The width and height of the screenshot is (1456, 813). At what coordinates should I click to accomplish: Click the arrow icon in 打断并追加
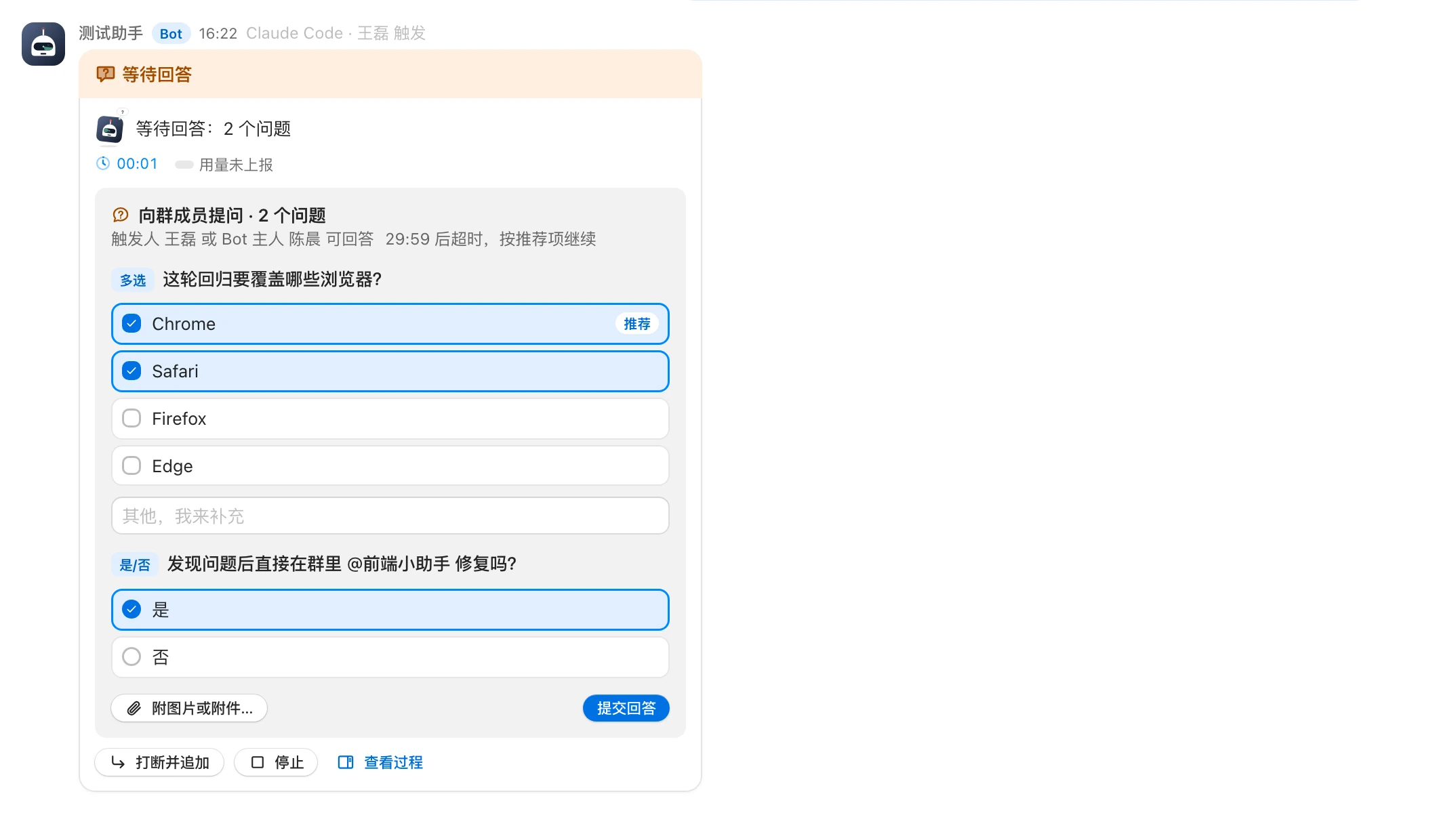[x=118, y=763]
